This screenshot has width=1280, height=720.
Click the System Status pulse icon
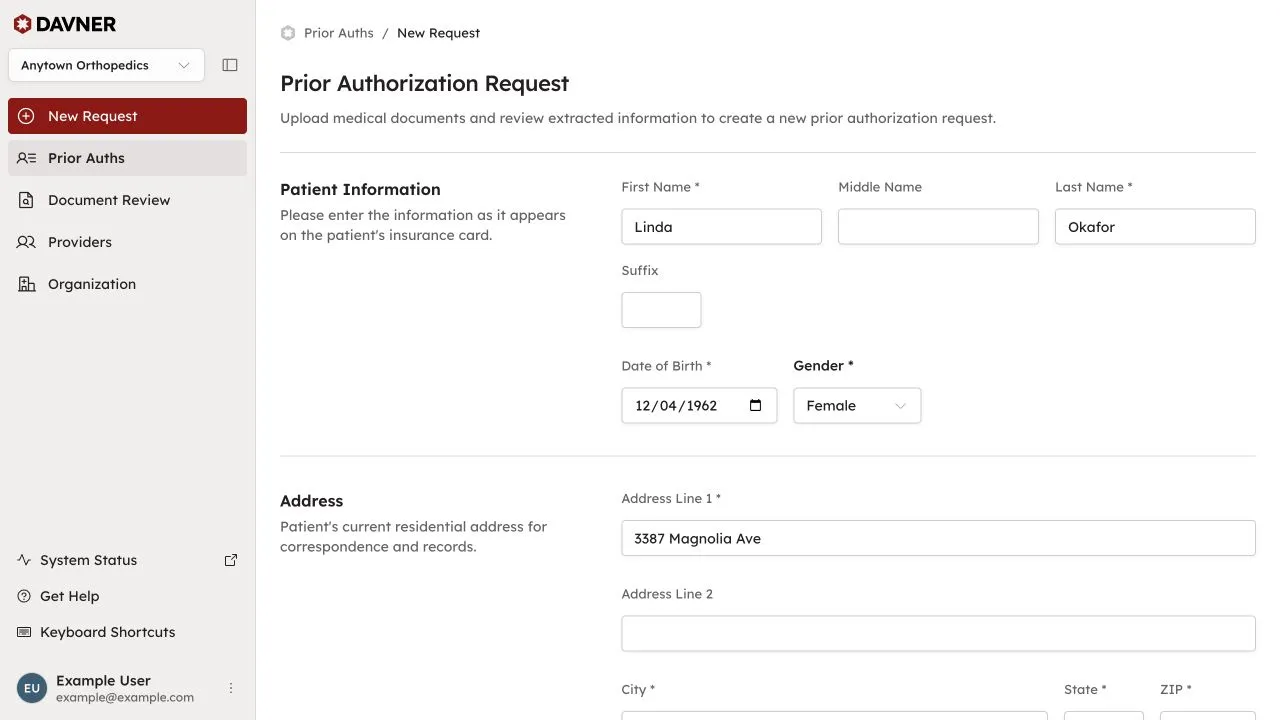[x=25, y=560]
